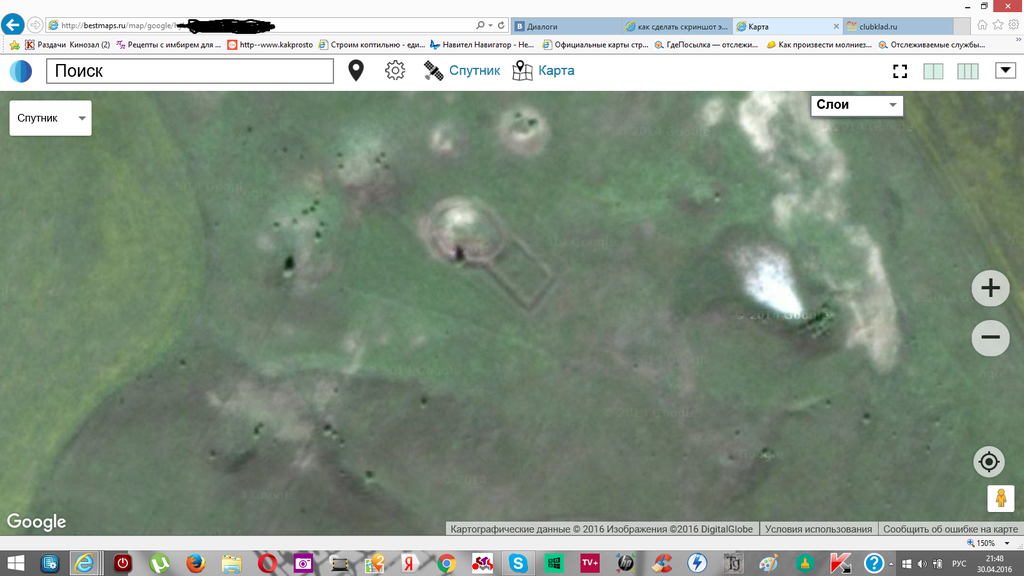The width and height of the screenshot is (1024, 576).
Task: Show hidden tray icons arrow
Action: pos(891,564)
